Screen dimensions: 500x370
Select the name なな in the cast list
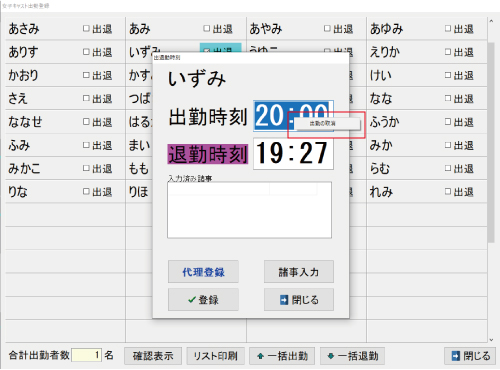pyautogui.click(x=381, y=98)
